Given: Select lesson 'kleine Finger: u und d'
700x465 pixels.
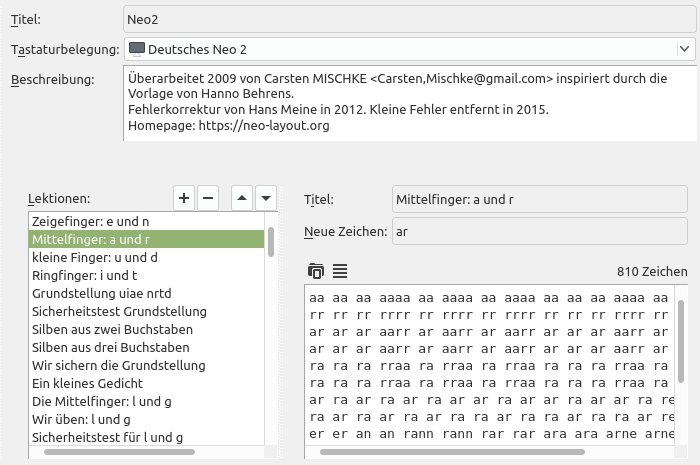Looking at the screenshot, I should point(146,257).
